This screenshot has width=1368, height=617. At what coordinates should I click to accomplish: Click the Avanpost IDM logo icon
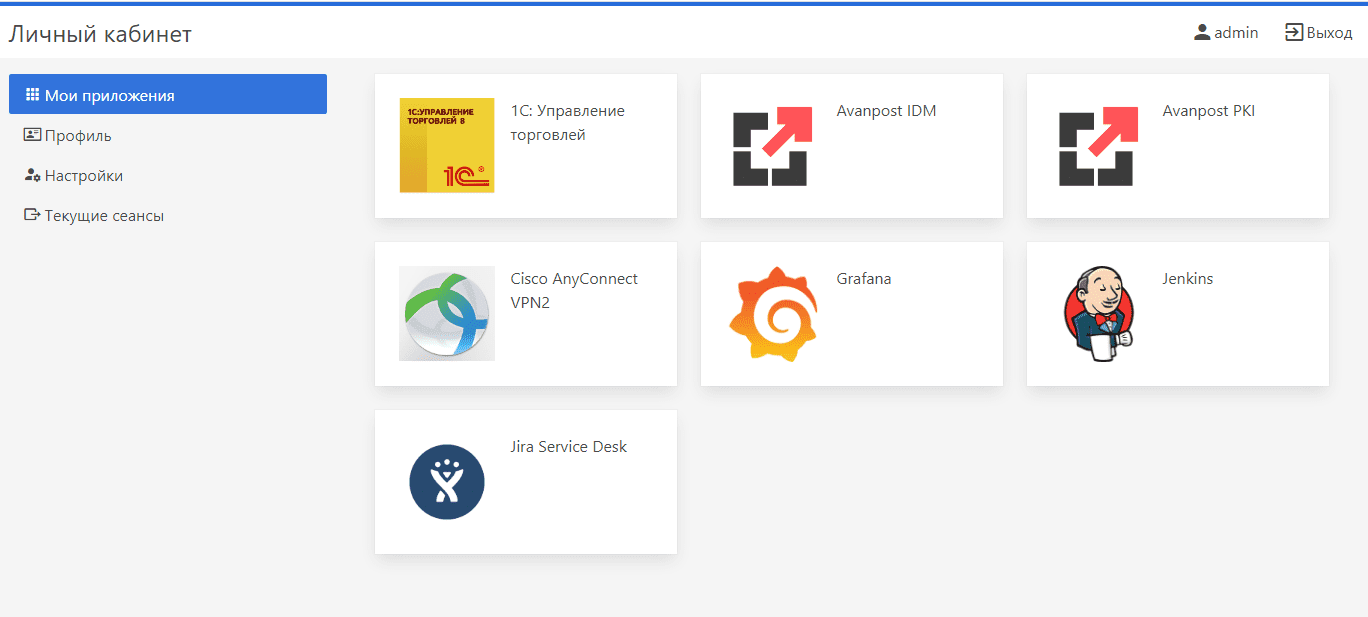tap(772, 146)
